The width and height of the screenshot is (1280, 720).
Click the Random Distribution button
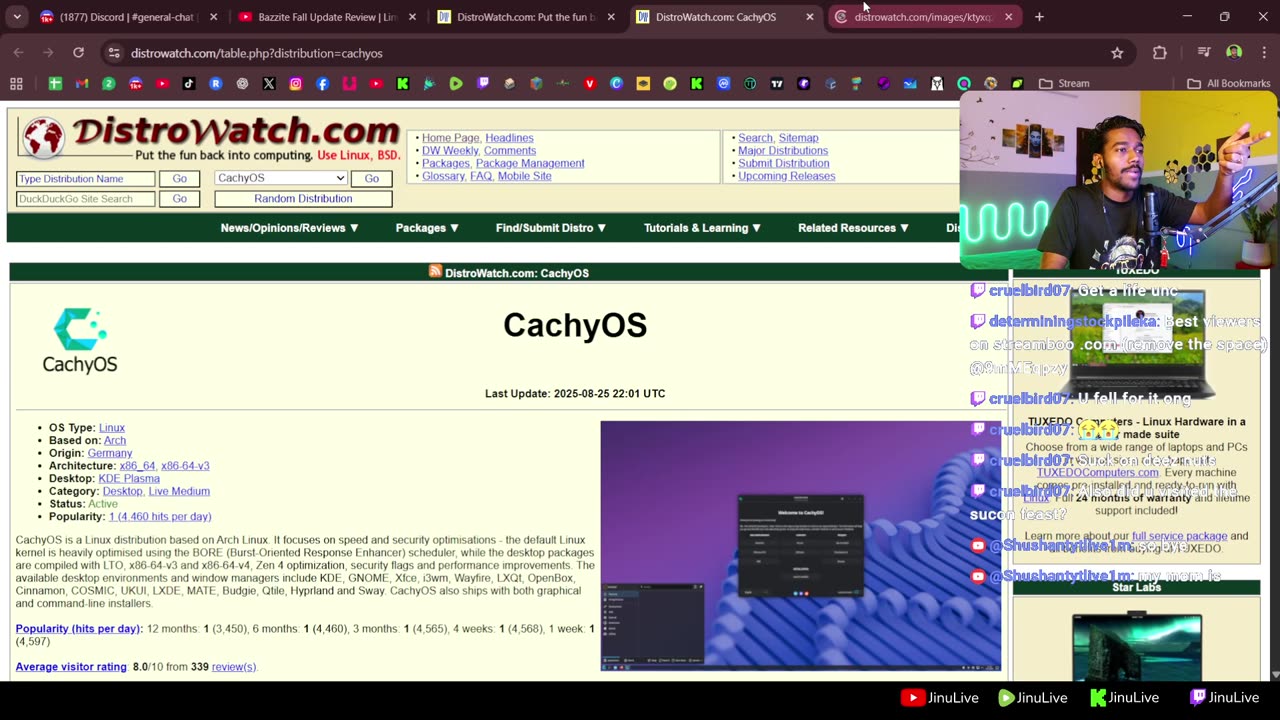(x=303, y=198)
